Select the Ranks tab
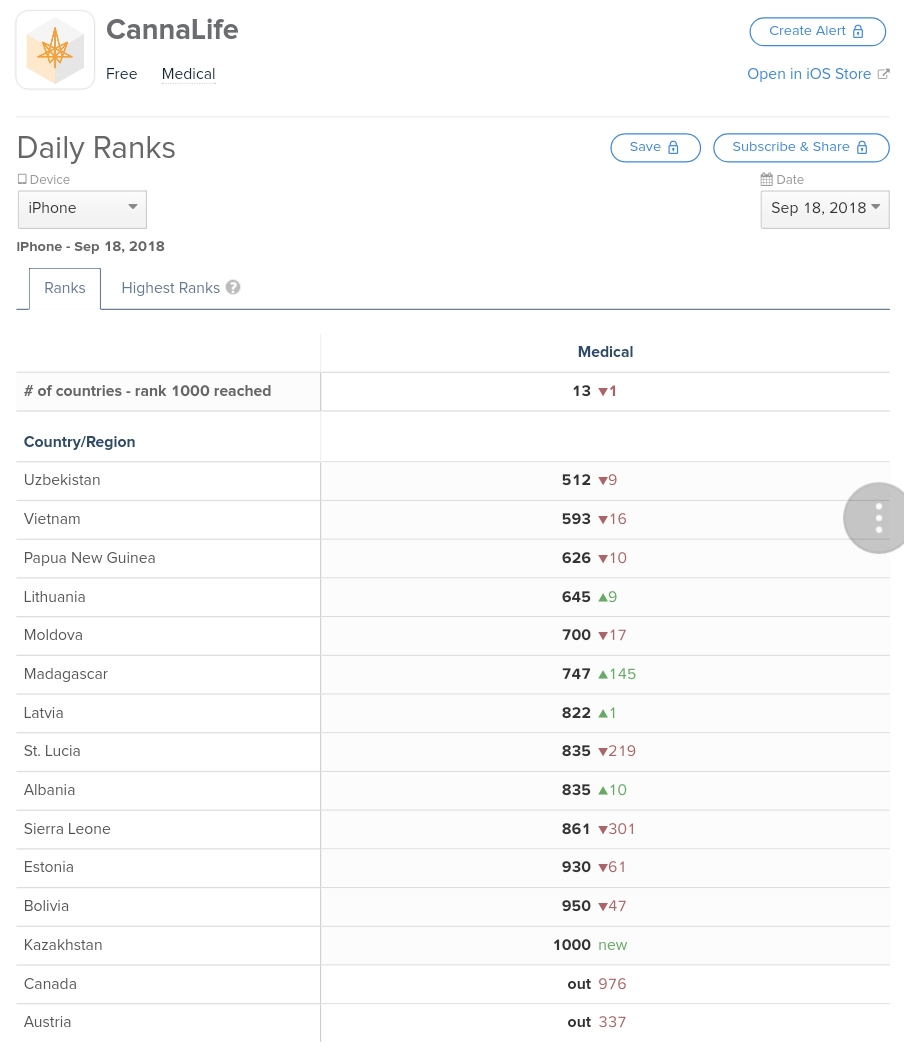Image resolution: width=904 pixels, height=1054 pixels. [x=64, y=288]
